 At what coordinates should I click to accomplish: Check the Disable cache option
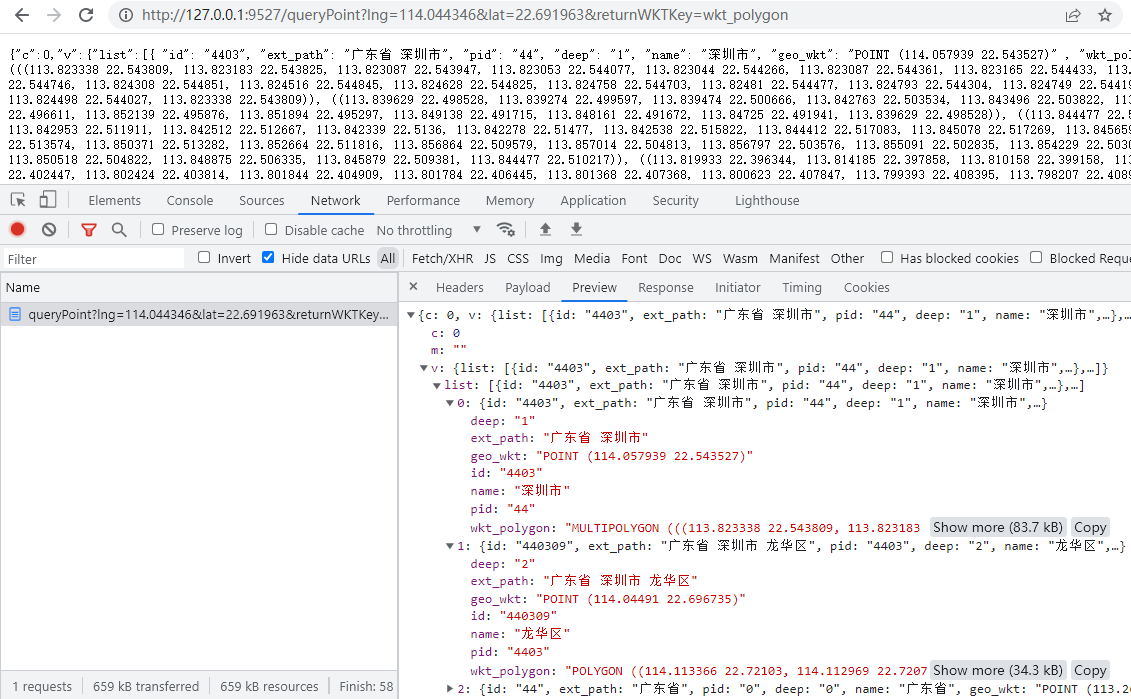271,229
